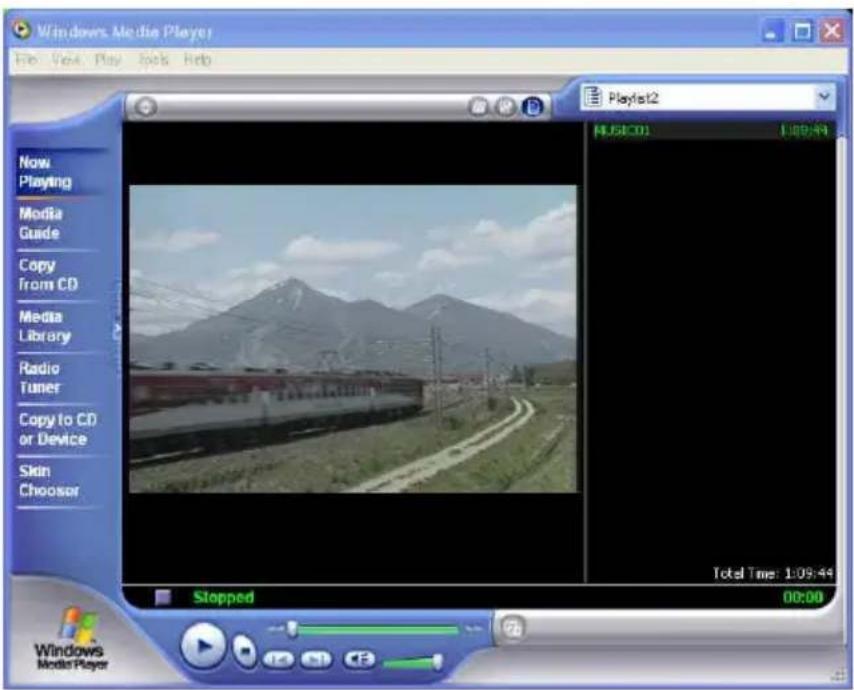854x690 pixels.
Task: Click the video frame of the train
Action: pyautogui.click(x=353, y=339)
